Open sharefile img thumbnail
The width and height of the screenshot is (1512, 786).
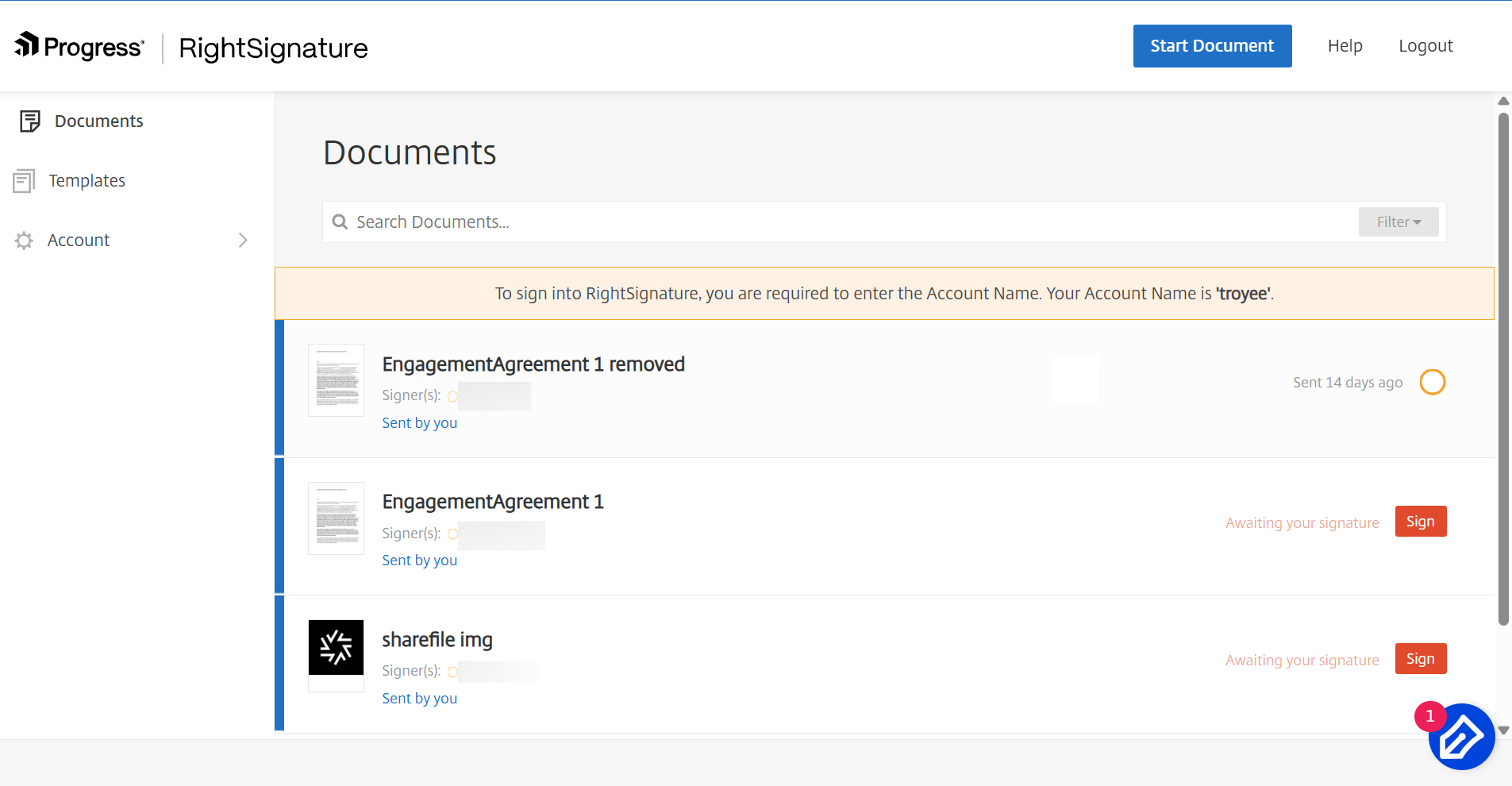336,656
